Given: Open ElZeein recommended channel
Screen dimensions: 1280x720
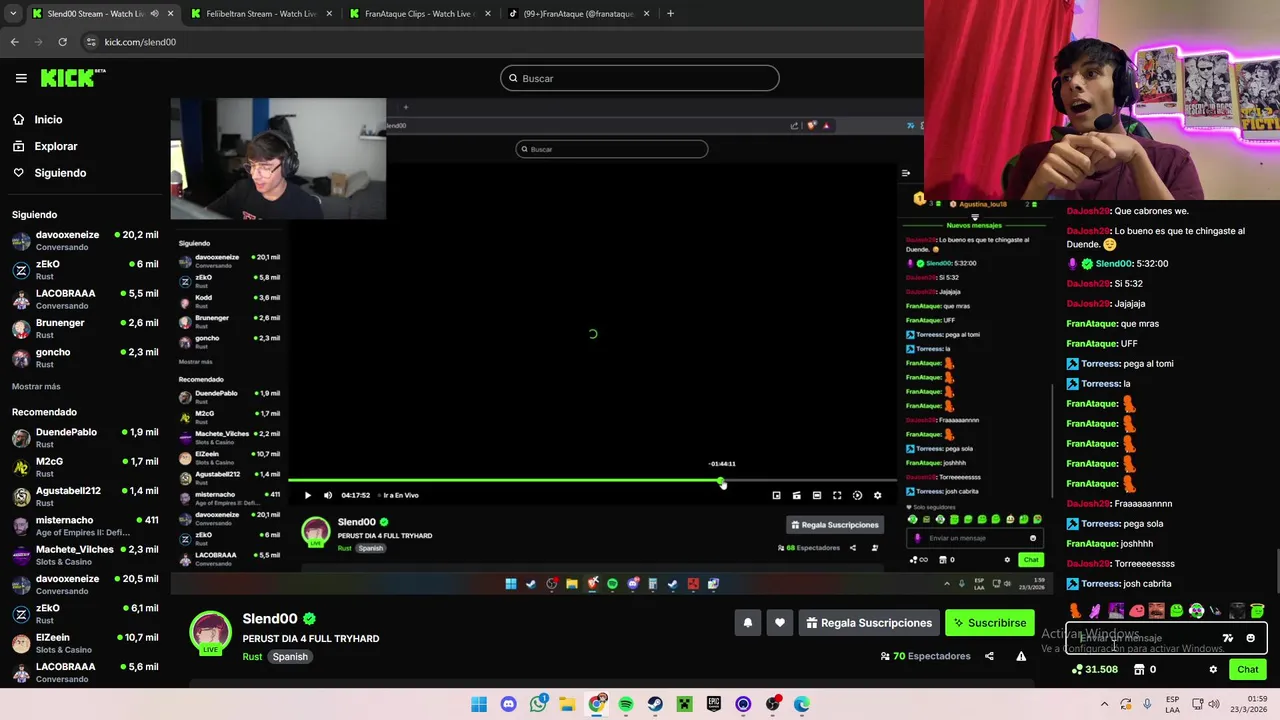Looking at the screenshot, I should click(84, 643).
